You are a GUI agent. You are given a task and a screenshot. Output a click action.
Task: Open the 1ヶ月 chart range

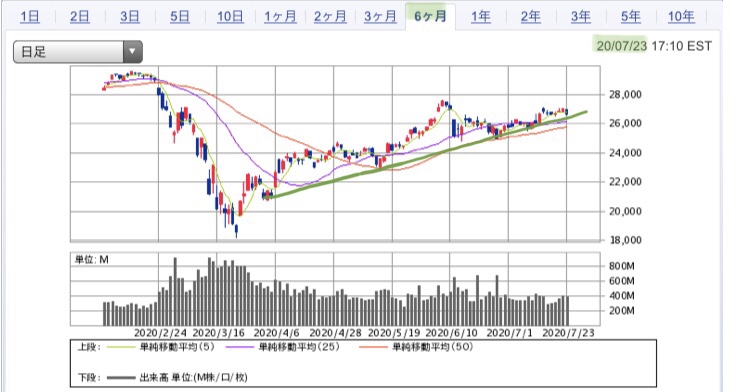click(x=280, y=17)
